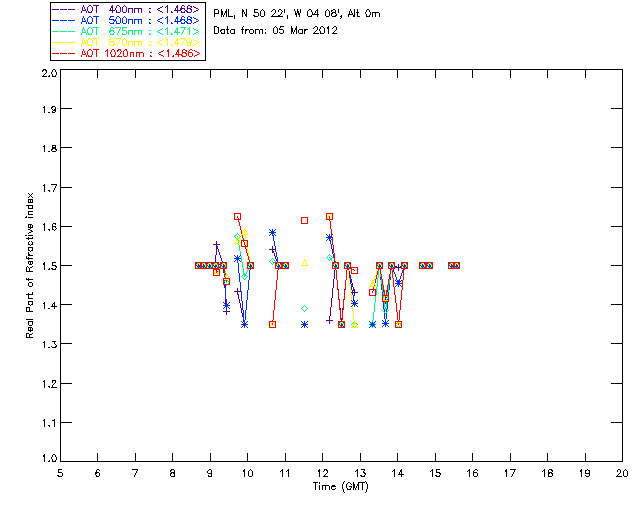Click the 'Time (GMT)' axis label

tap(341, 487)
